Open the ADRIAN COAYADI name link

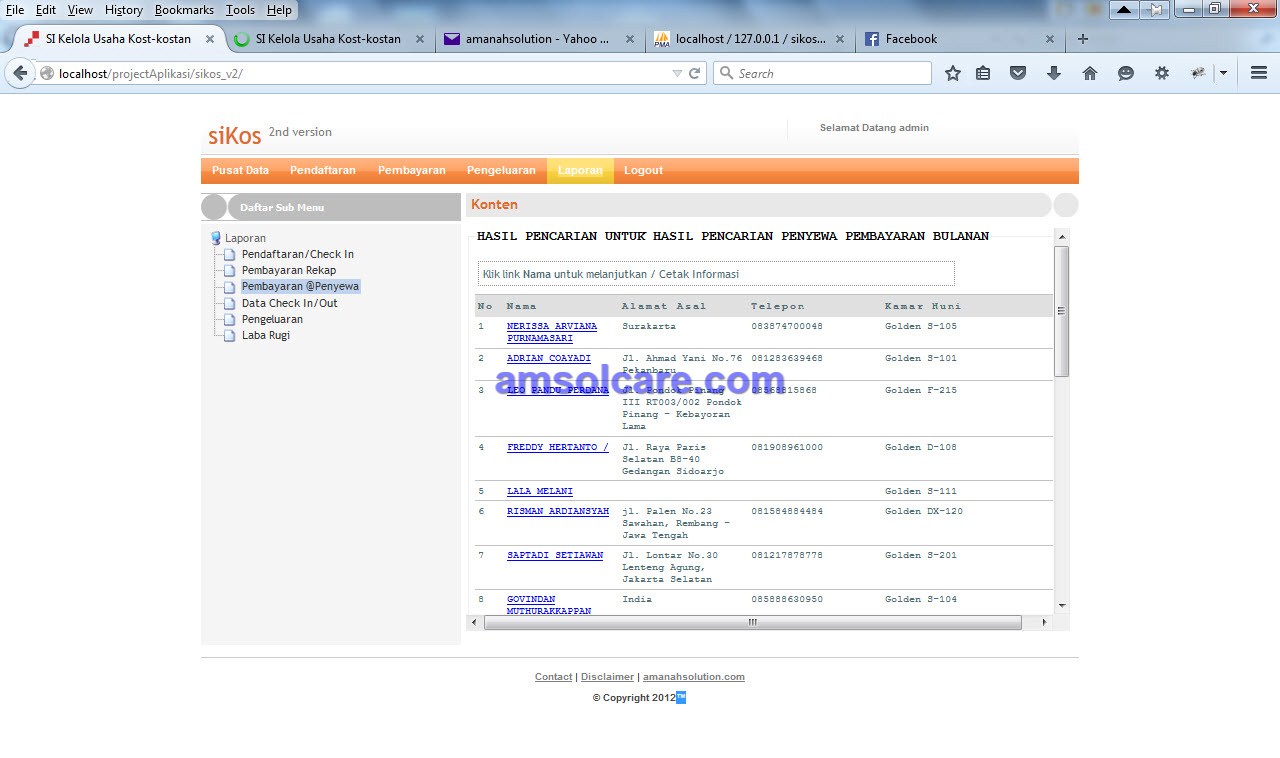coord(549,358)
